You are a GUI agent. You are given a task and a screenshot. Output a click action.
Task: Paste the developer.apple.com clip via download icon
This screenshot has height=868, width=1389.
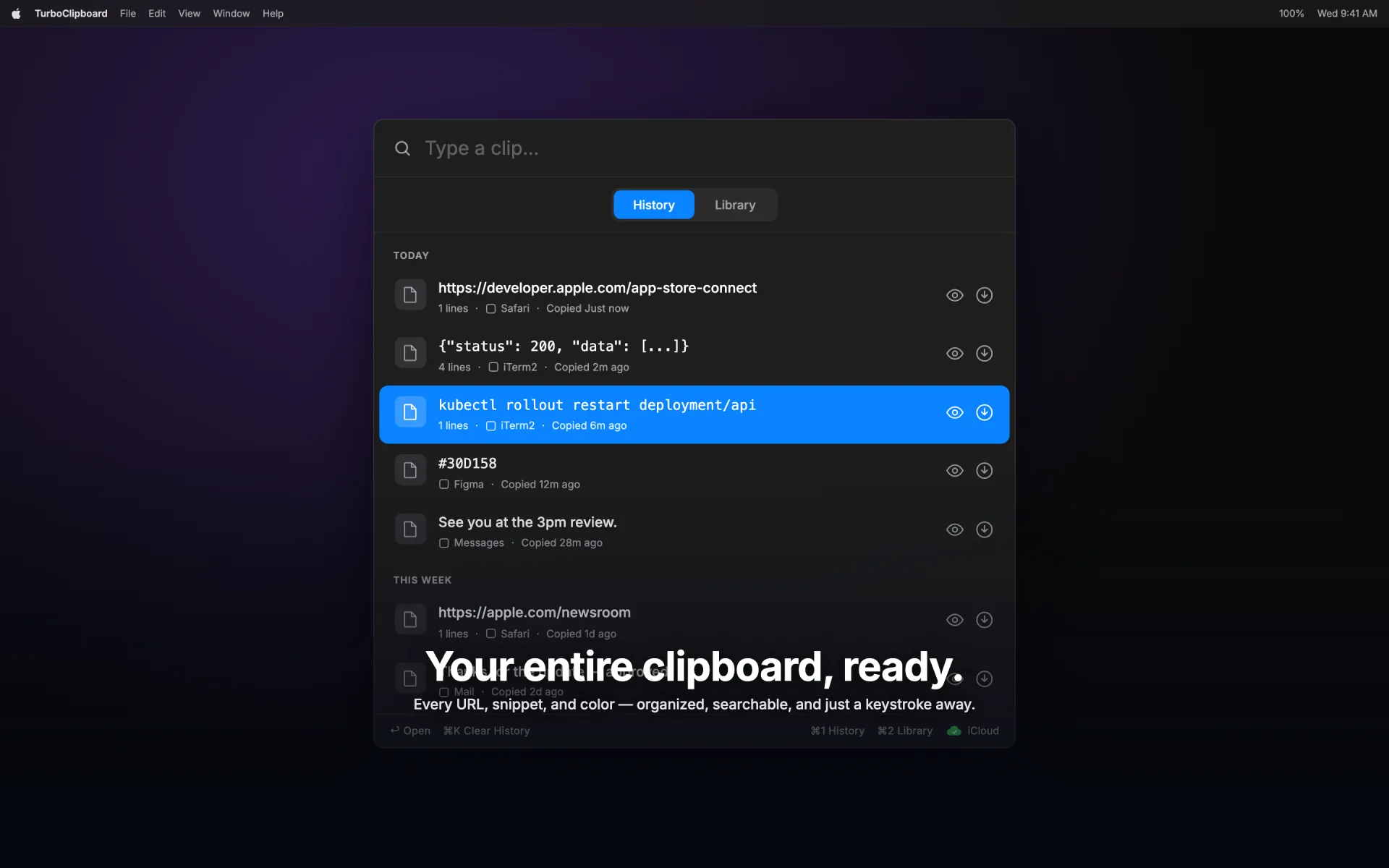(984, 295)
